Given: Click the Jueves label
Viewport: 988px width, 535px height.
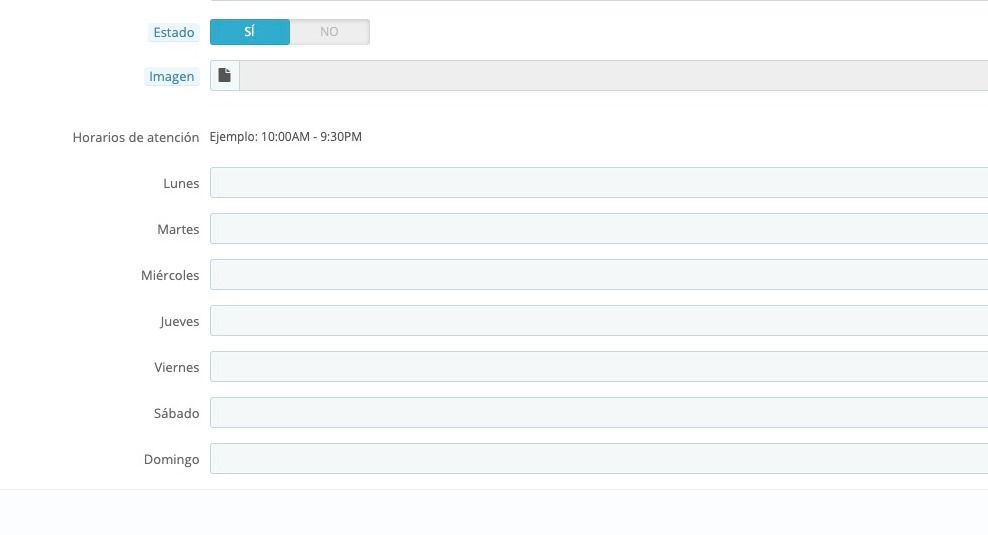Looking at the screenshot, I should point(180,321).
